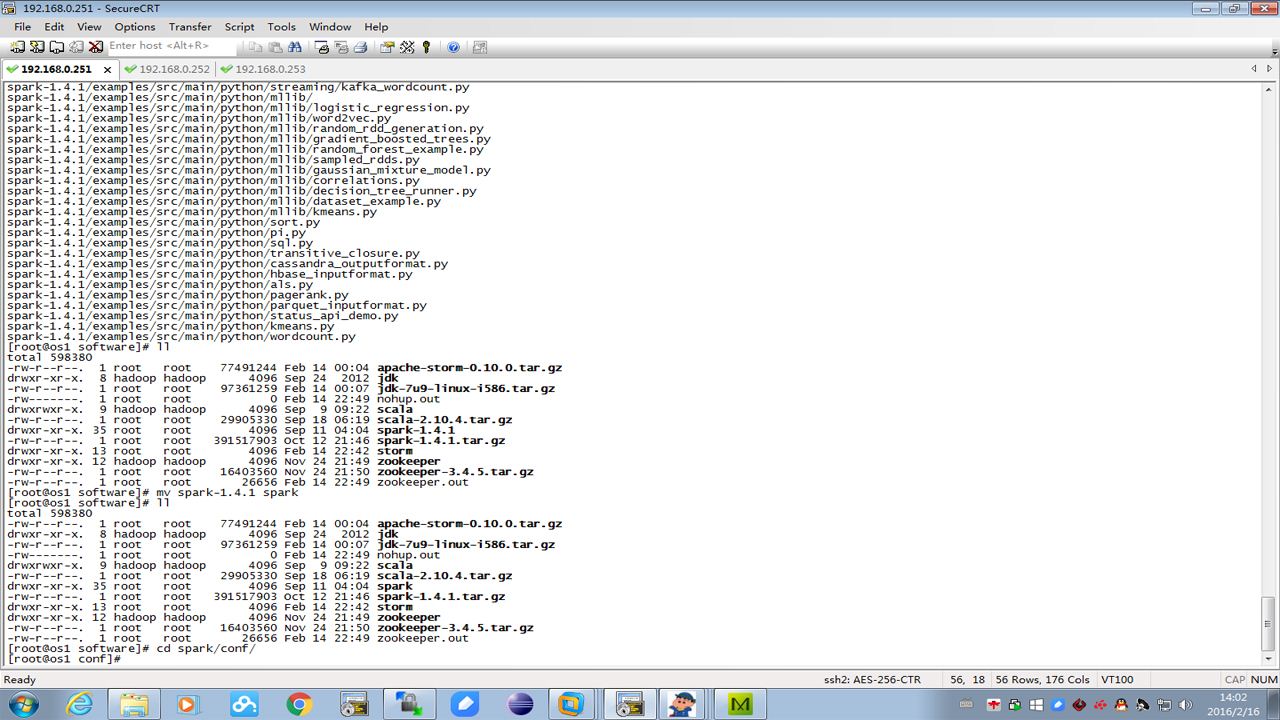
Task: Open the Transfer menu
Action: 190,27
